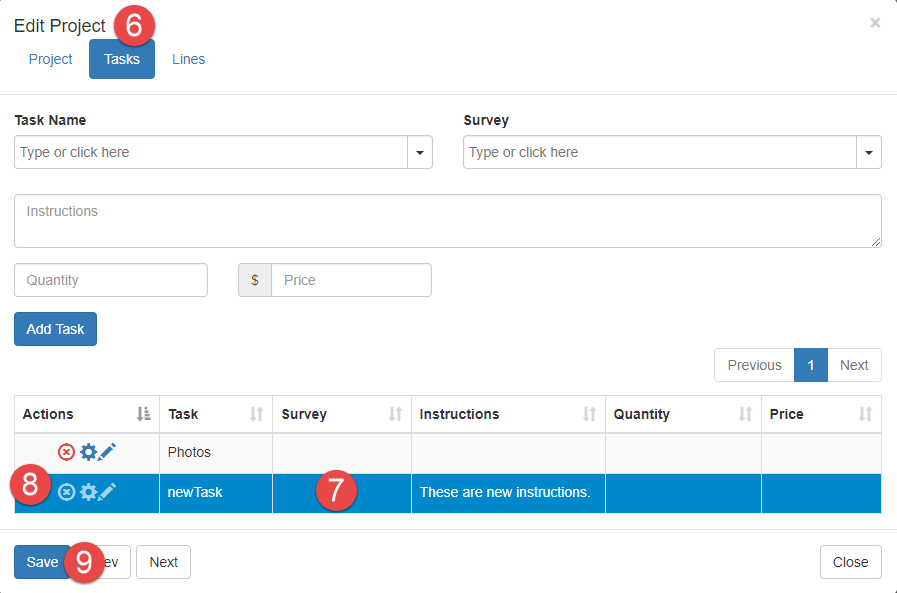Open settings gear for newTask

[x=88, y=492]
